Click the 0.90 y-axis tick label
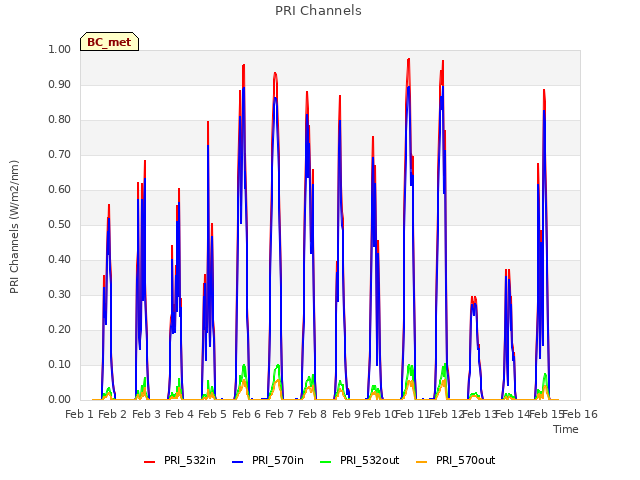The width and height of the screenshot is (640, 480). (60, 84)
